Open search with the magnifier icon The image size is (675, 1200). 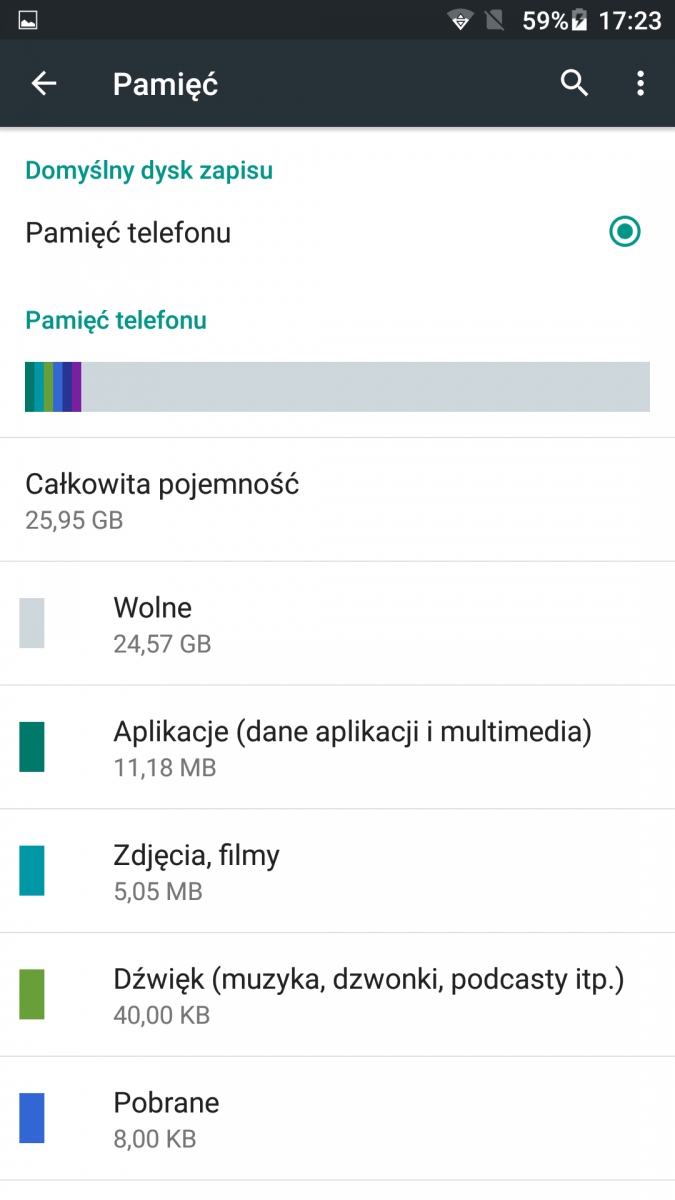(574, 83)
